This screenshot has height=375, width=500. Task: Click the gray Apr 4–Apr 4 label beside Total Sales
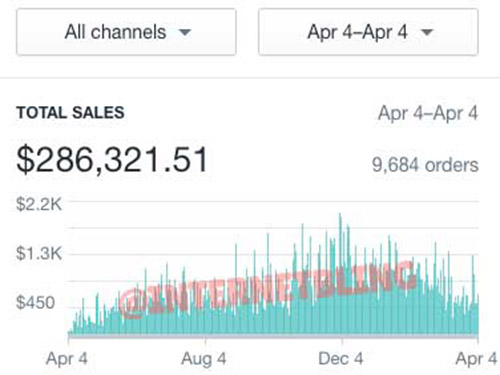pyautogui.click(x=428, y=113)
